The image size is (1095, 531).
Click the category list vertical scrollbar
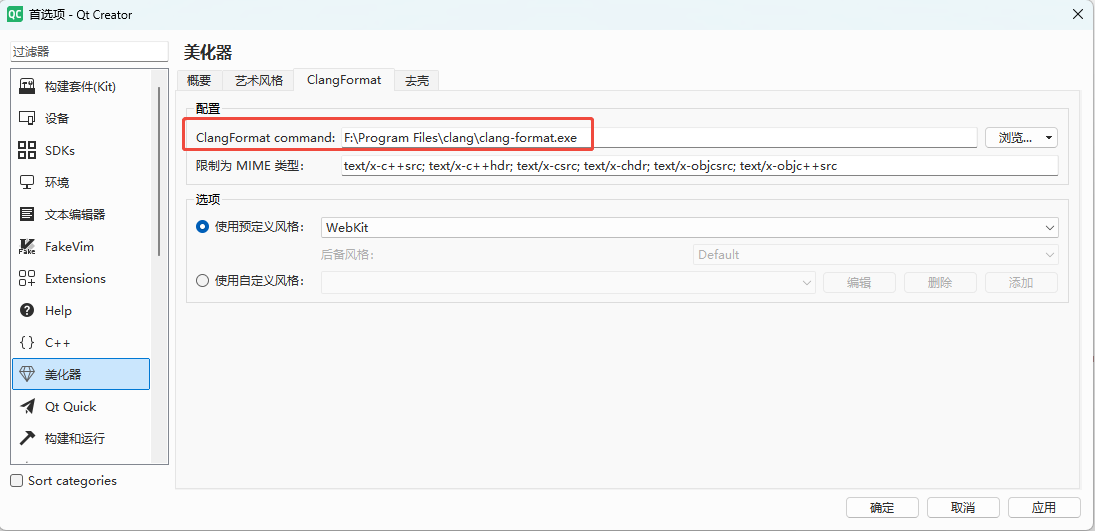pyautogui.click(x=160, y=171)
